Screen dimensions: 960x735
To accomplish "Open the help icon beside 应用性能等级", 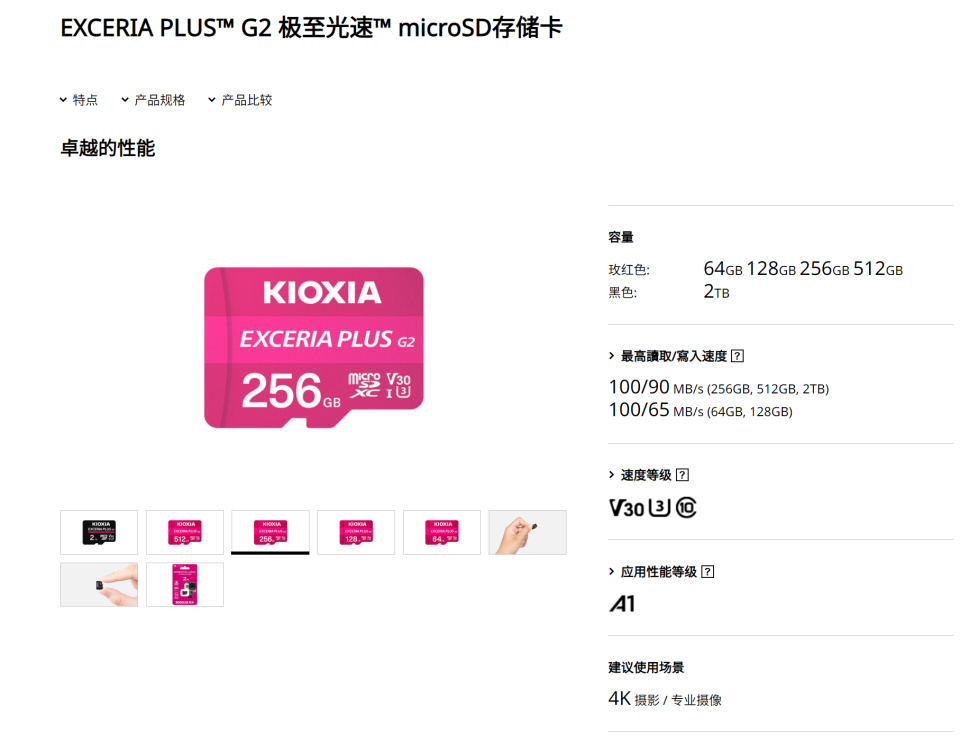I will click(708, 572).
